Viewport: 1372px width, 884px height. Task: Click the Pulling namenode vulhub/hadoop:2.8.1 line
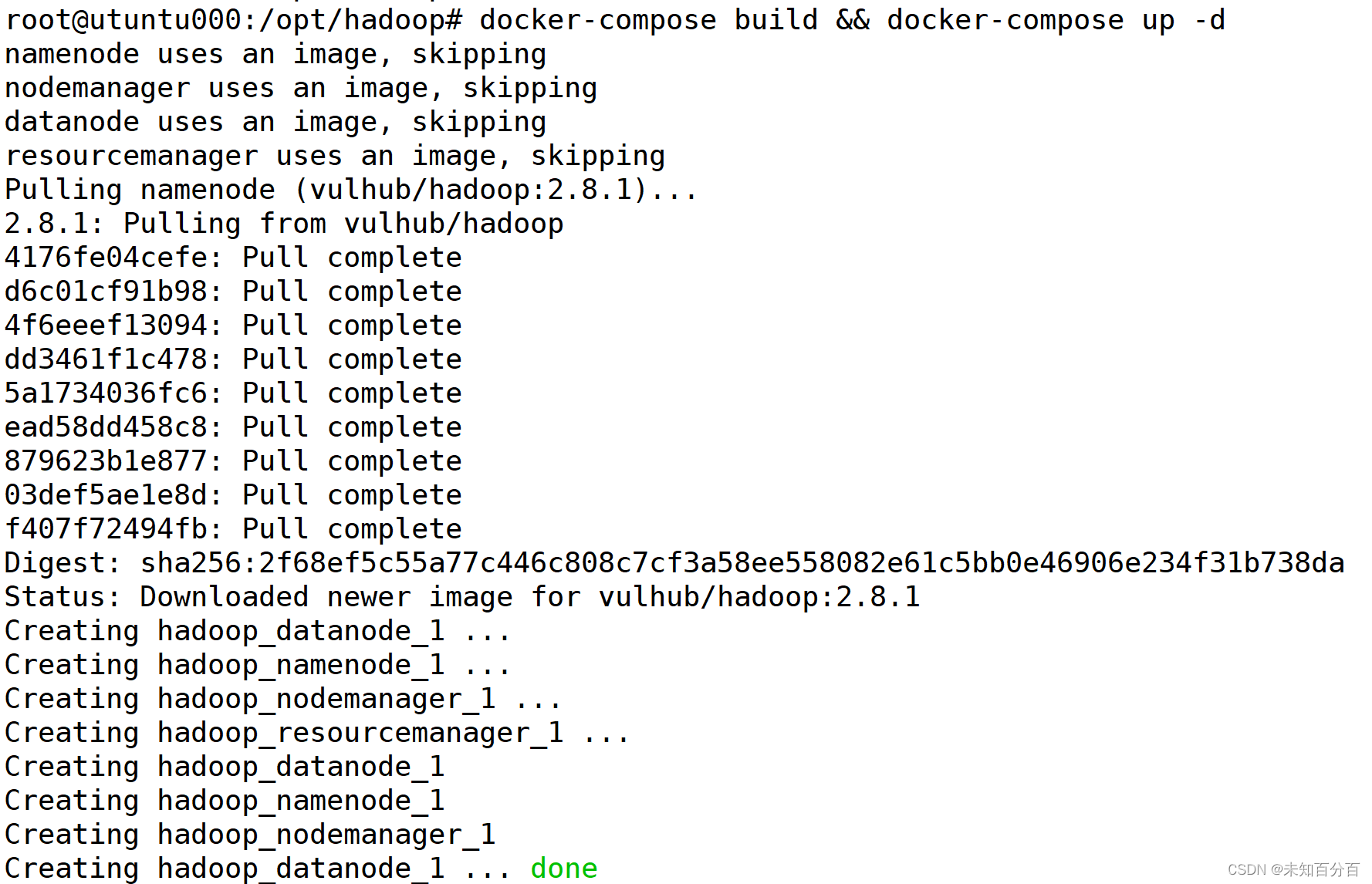click(351, 190)
